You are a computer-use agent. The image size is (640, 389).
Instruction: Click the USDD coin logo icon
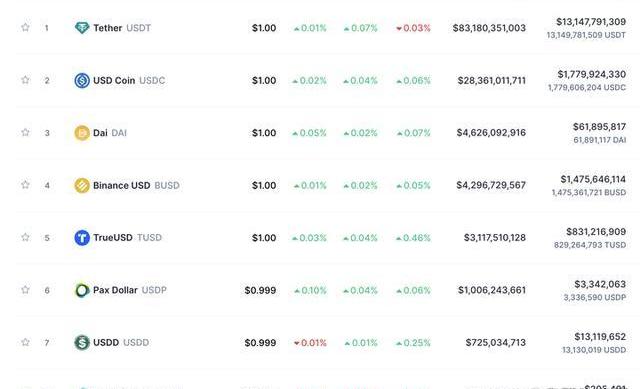coord(82,342)
